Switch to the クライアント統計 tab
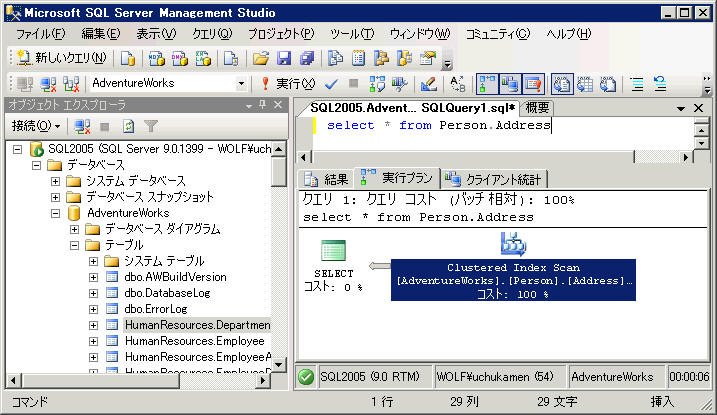 pyautogui.click(x=493, y=179)
